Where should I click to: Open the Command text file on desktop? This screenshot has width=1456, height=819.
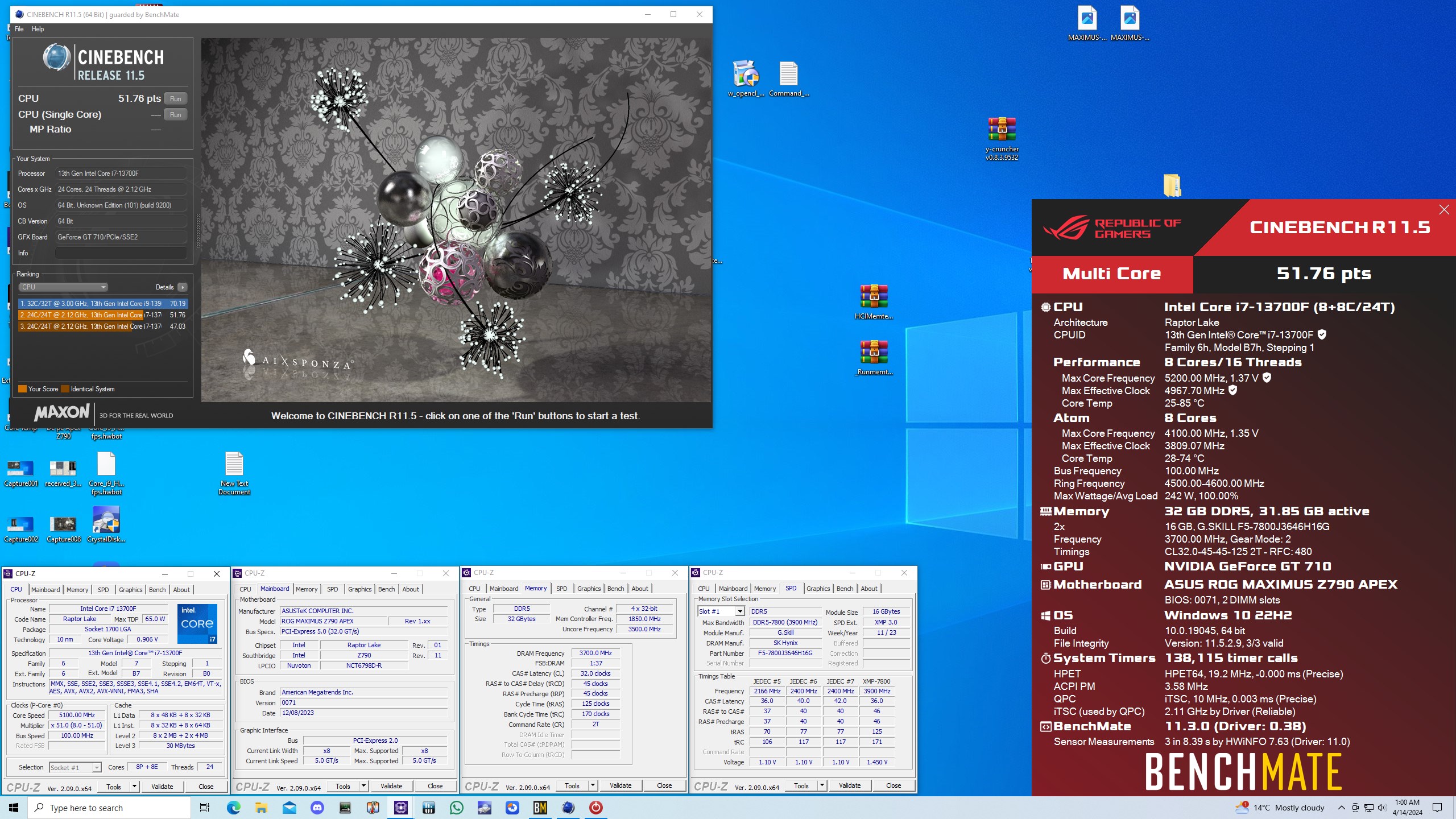pyautogui.click(x=789, y=78)
